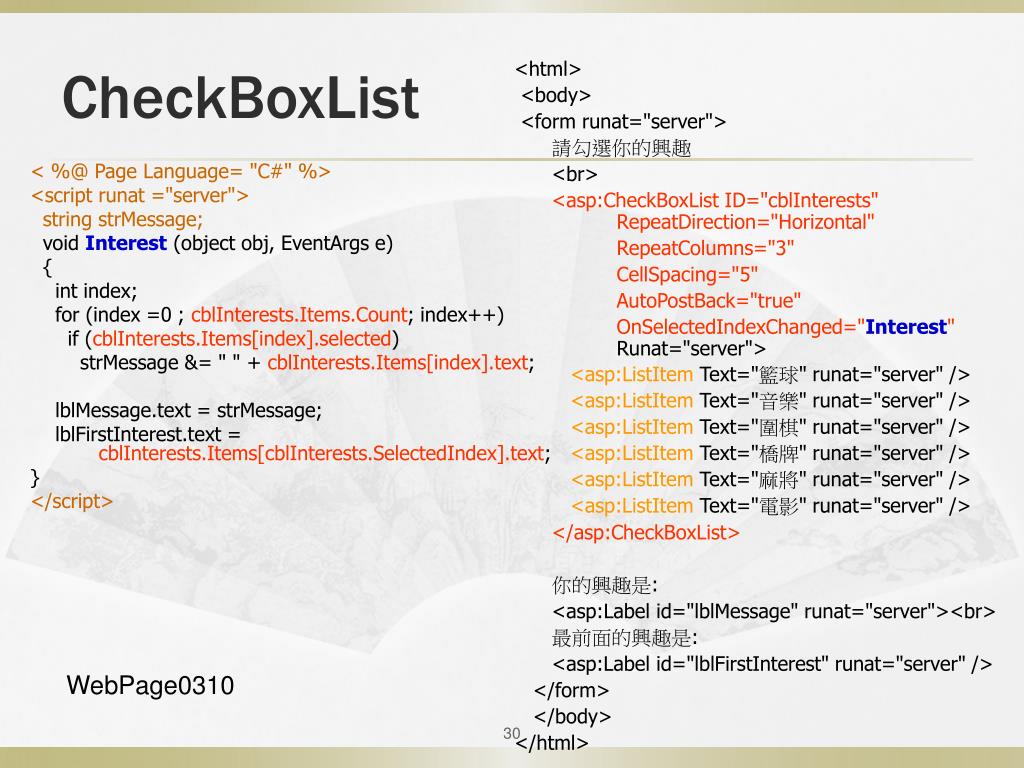Image resolution: width=1024 pixels, height=768 pixels.
Task: Click blue Interest in OnSelectedIndexChanged value
Action: pos(906,327)
